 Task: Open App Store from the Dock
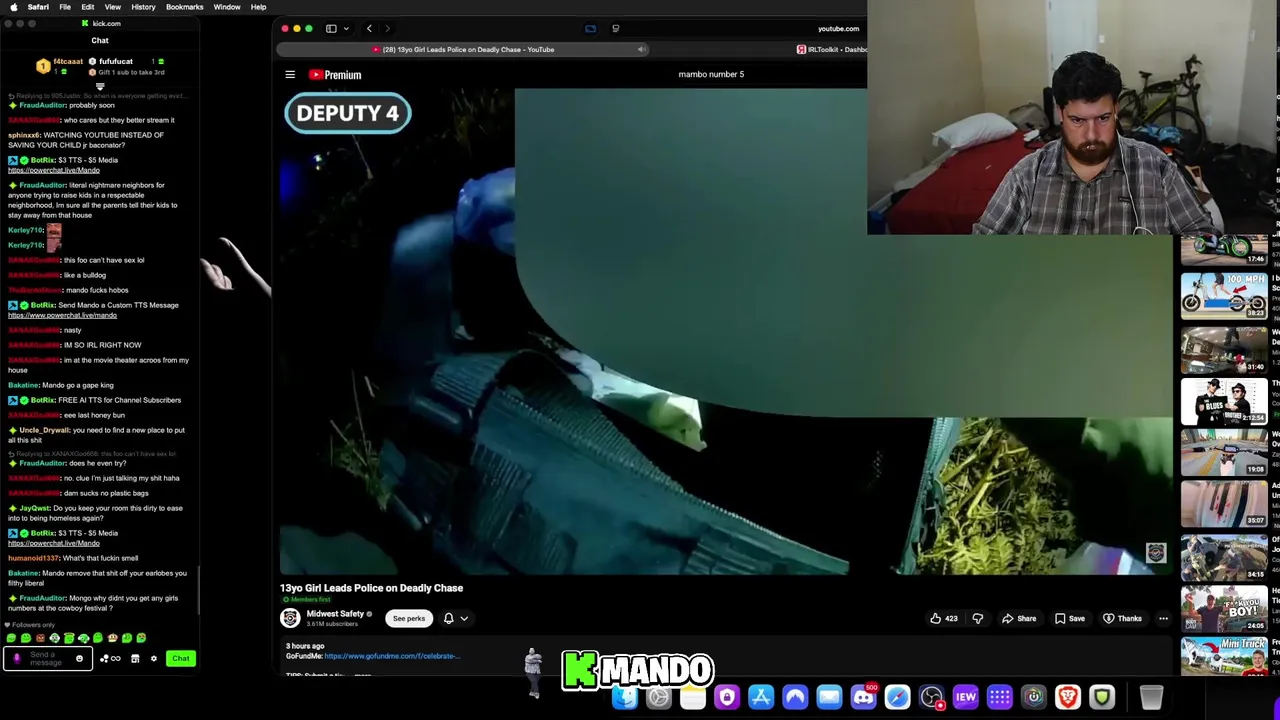coord(761,697)
